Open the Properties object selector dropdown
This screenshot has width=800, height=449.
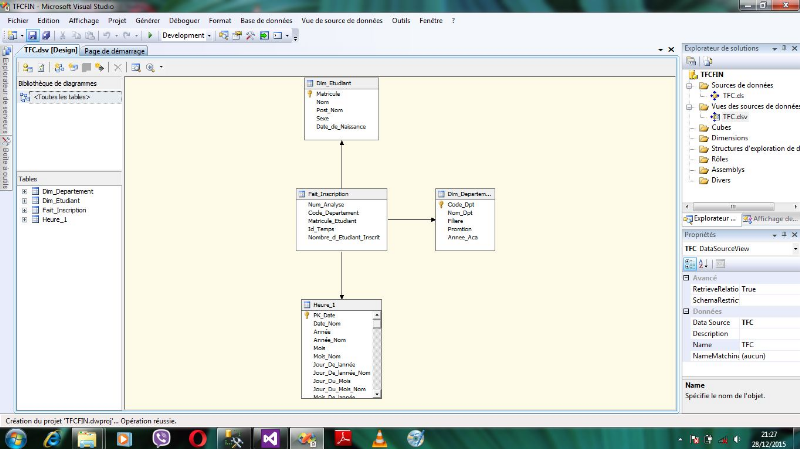(795, 248)
